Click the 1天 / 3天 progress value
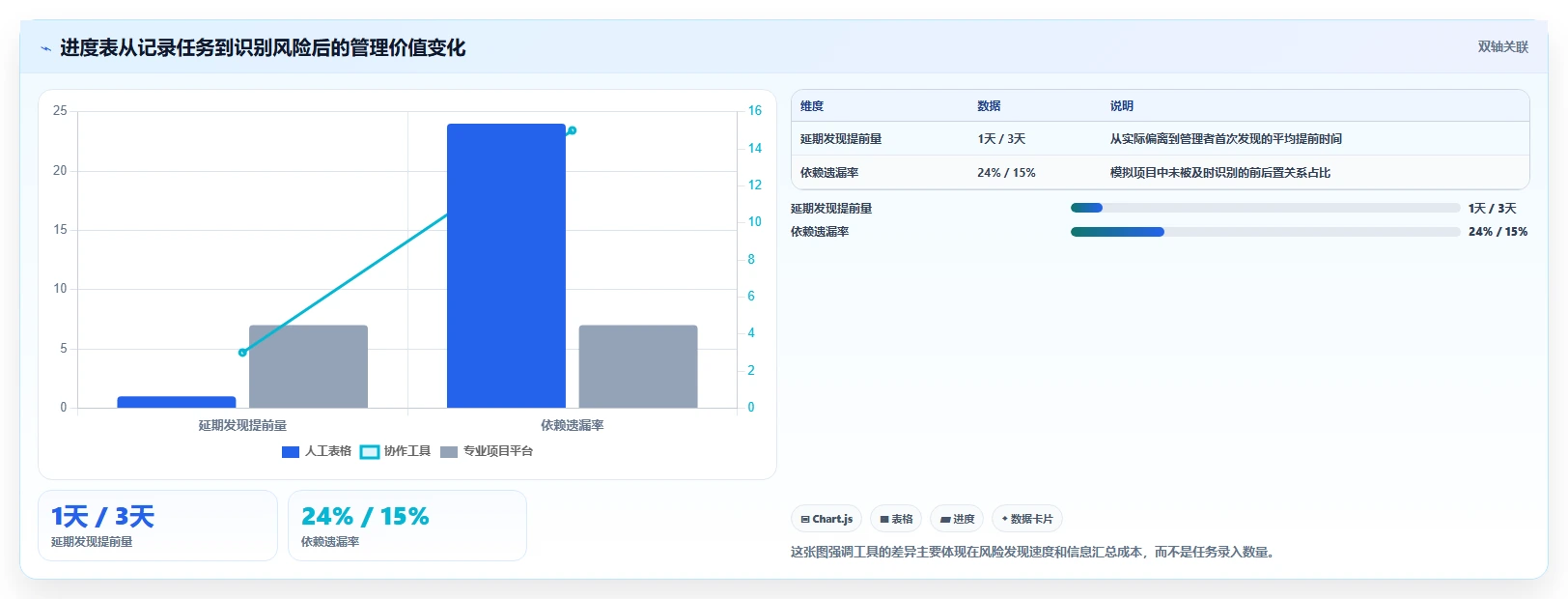This screenshot has height=599, width=1568. (x=1492, y=209)
